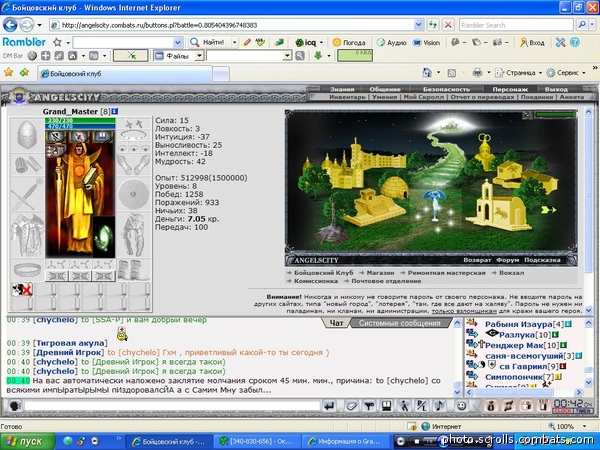Image resolution: width=600 pixels, height=450 pixels.
Task: Click the Вход login button
Action: click(532, 42)
